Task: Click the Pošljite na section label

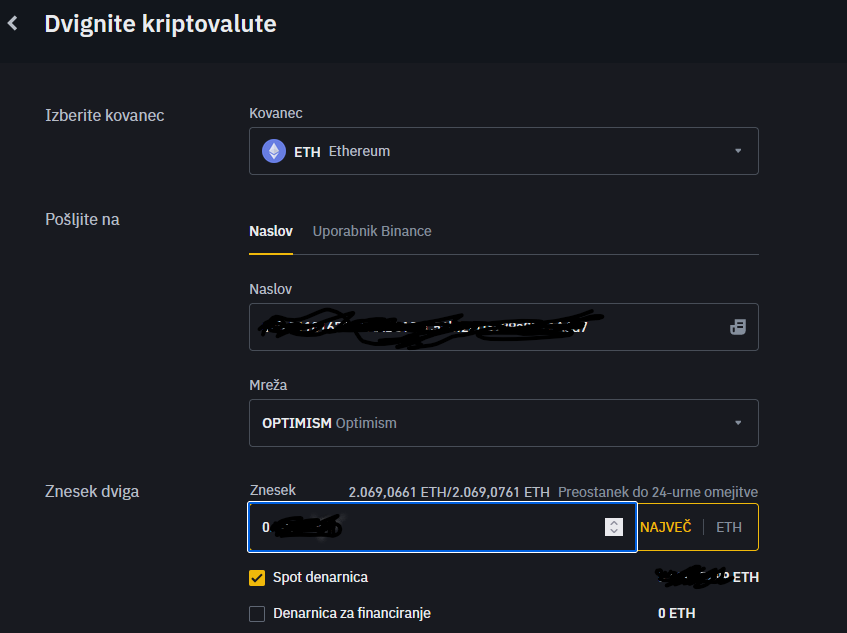Action: (x=82, y=220)
